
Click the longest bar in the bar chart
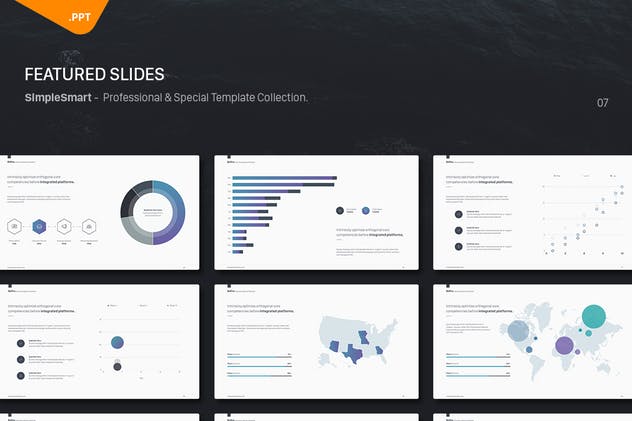(285, 178)
